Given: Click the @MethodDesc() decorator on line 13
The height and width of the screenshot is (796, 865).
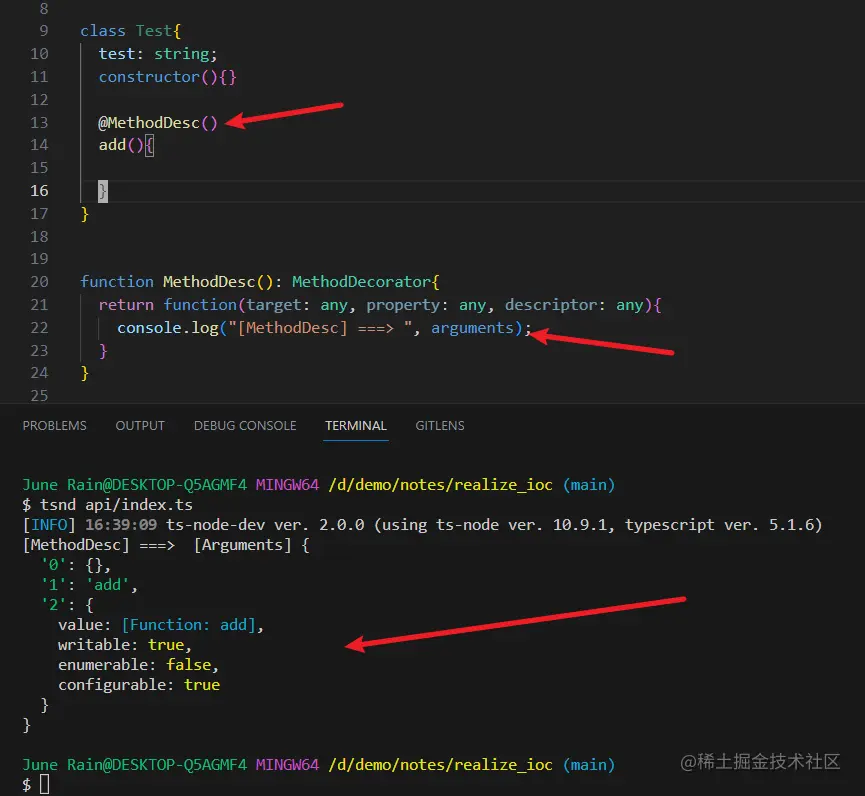Looking at the screenshot, I should pyautogui.click(x=158, y=122).
